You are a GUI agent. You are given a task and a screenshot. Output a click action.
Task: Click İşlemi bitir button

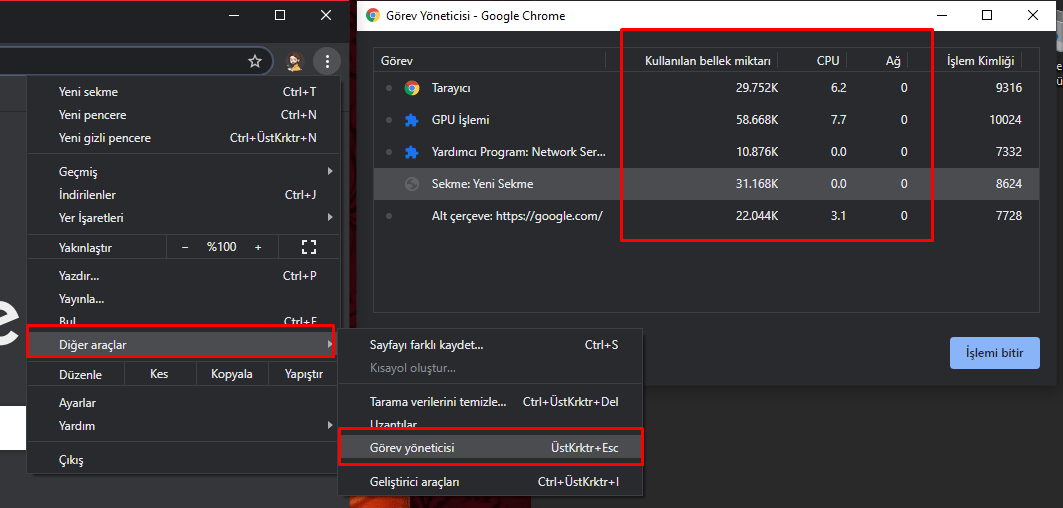[x=995, y=353]
